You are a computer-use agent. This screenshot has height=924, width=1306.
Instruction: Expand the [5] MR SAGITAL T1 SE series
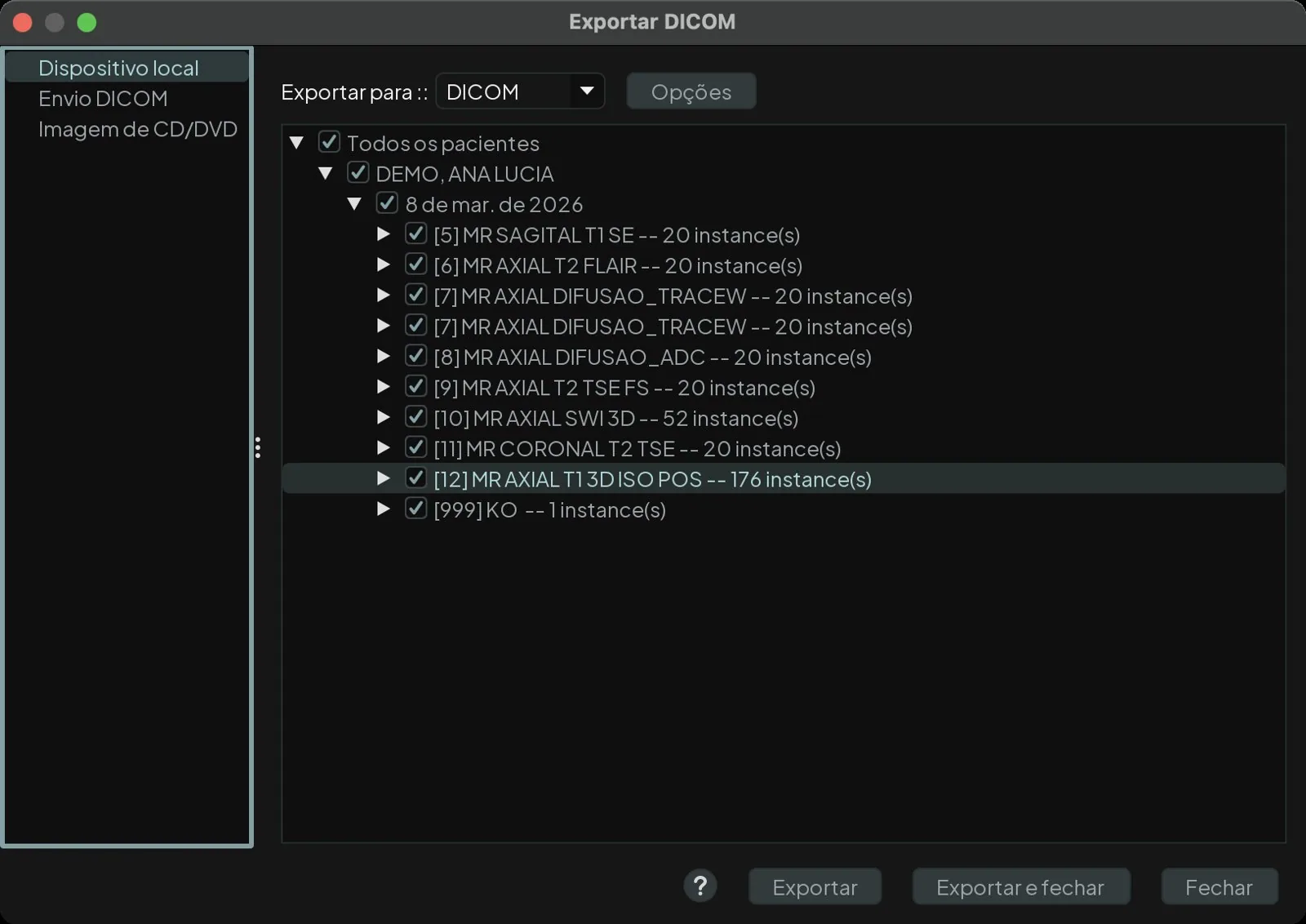383,234
